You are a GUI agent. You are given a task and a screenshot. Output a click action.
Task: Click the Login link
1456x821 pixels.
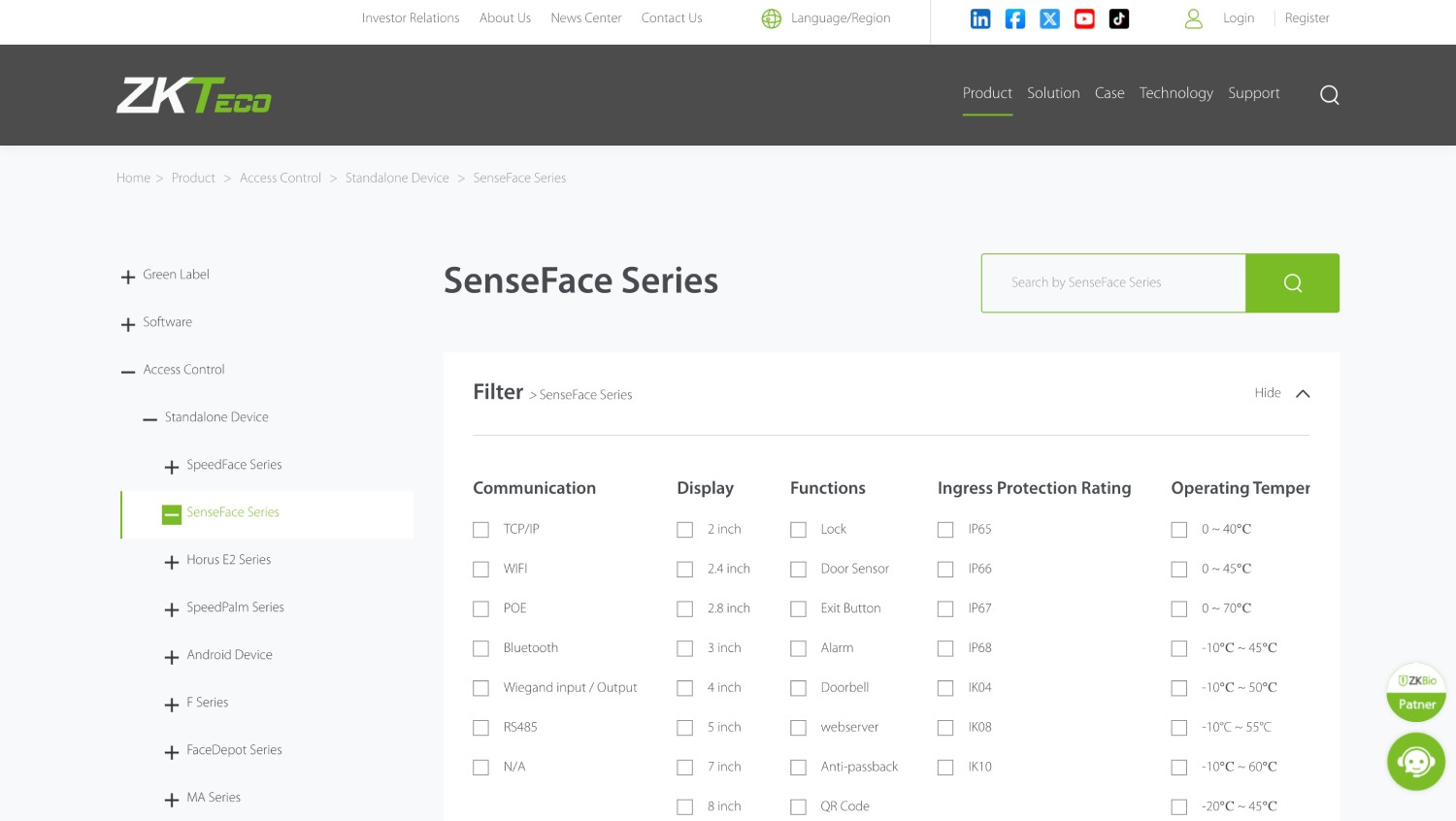pyautogui.click(x=1239, y=18)
